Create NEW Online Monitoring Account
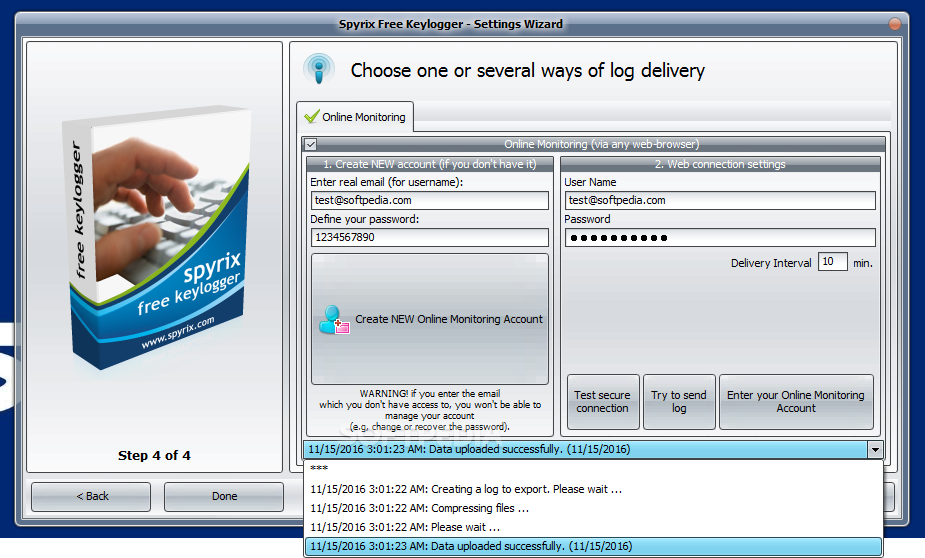The height and width of the screenshot is (558, 925). click(429, 319)
